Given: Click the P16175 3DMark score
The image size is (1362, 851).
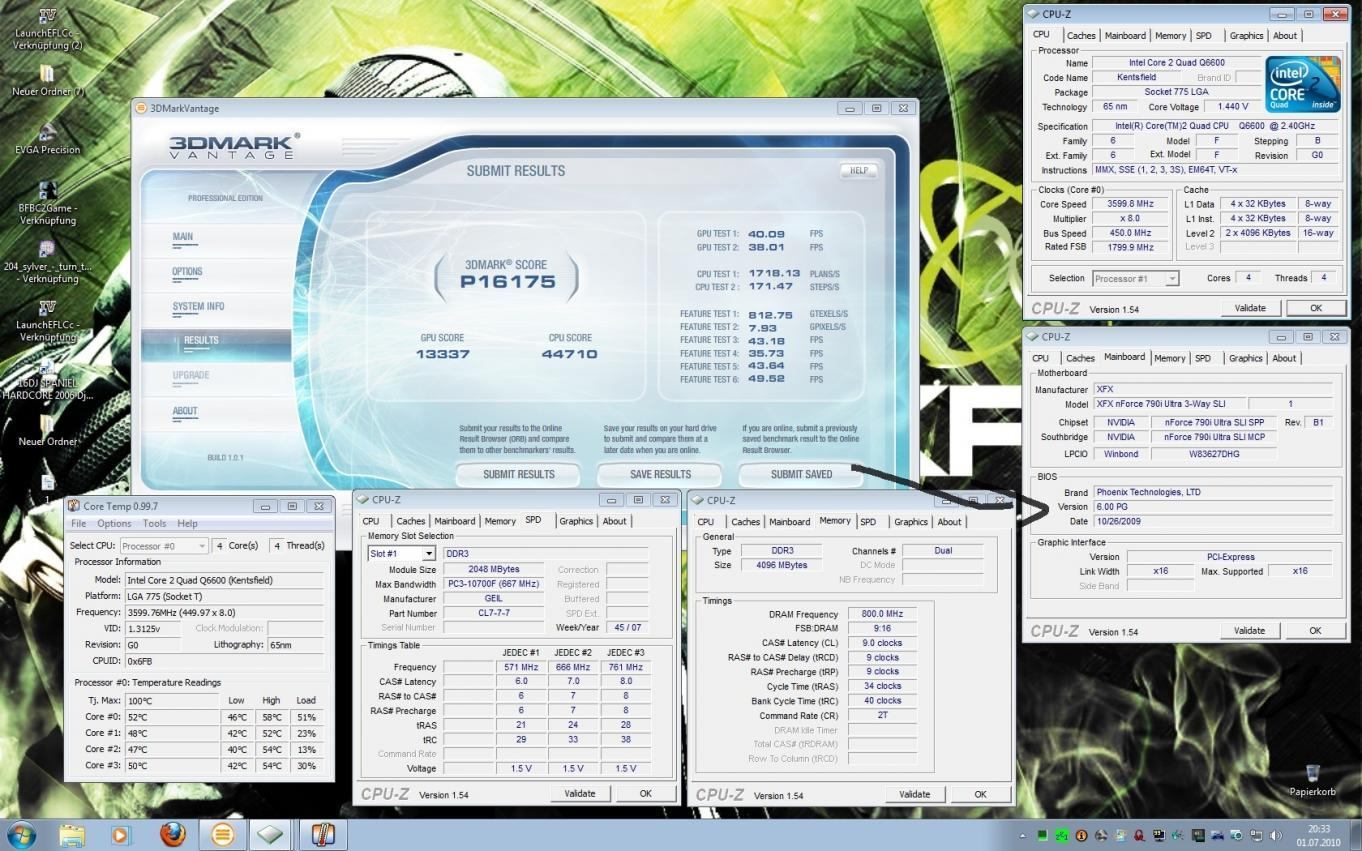Looking at the screenshot, I should (x=508, y=282).
